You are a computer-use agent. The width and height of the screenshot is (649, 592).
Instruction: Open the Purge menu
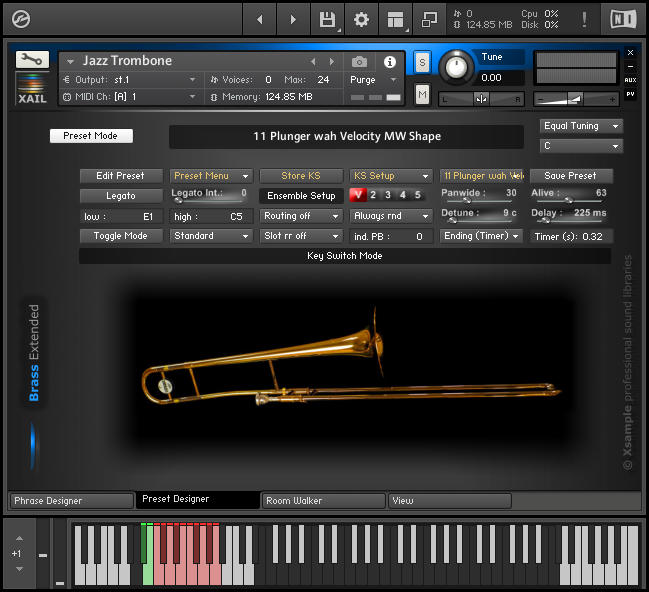(x=373, y=80)
